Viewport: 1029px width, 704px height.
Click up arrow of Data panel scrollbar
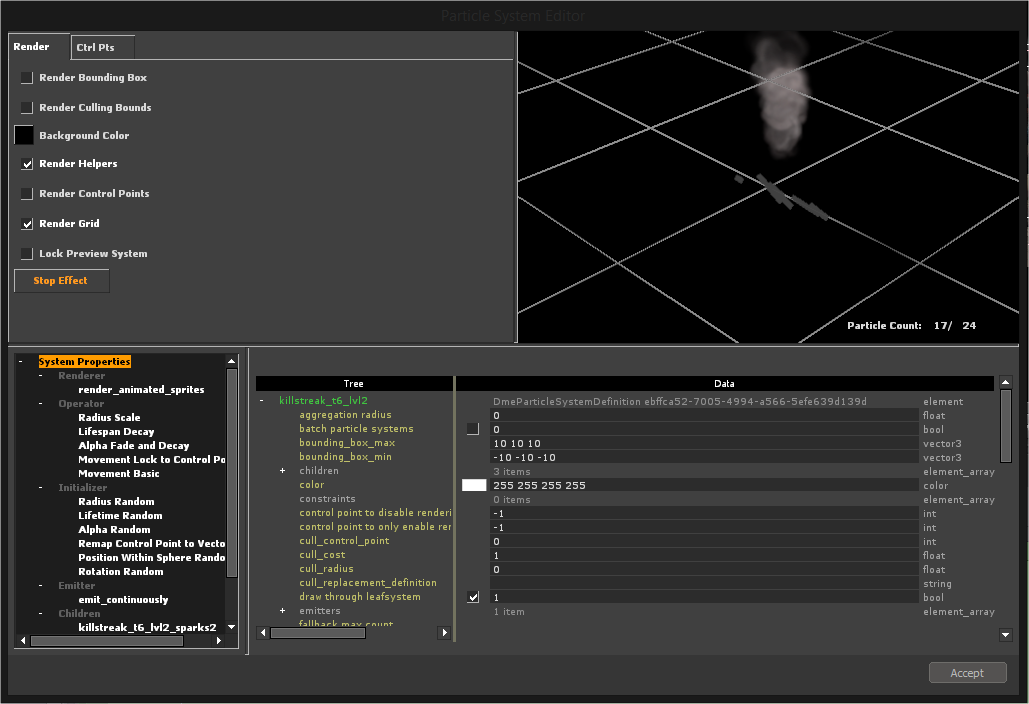tap(1005, 383)
